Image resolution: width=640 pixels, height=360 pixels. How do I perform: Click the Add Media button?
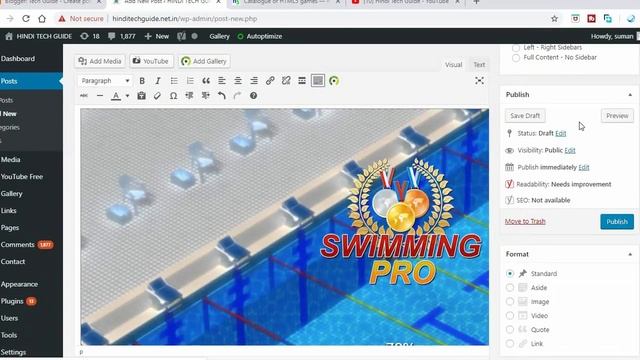click(100, 61)
